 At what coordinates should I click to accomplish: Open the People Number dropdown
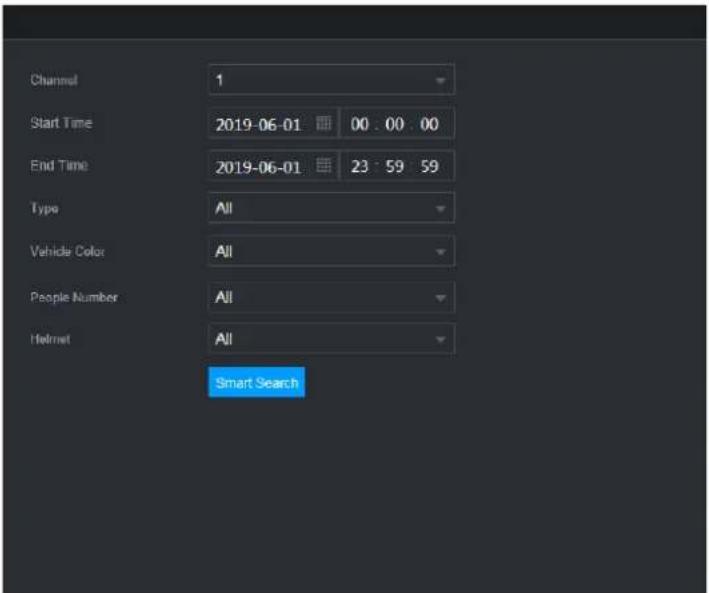point(331,297)
